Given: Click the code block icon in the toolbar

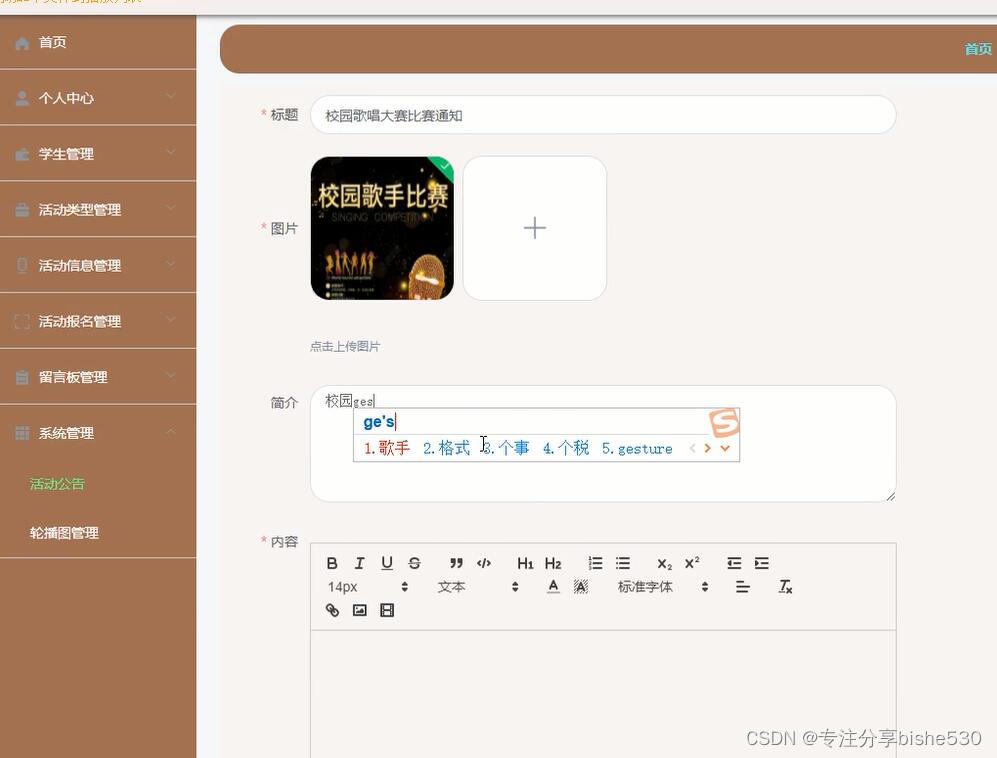Looking at the screenshot, I should click(484, 562).
